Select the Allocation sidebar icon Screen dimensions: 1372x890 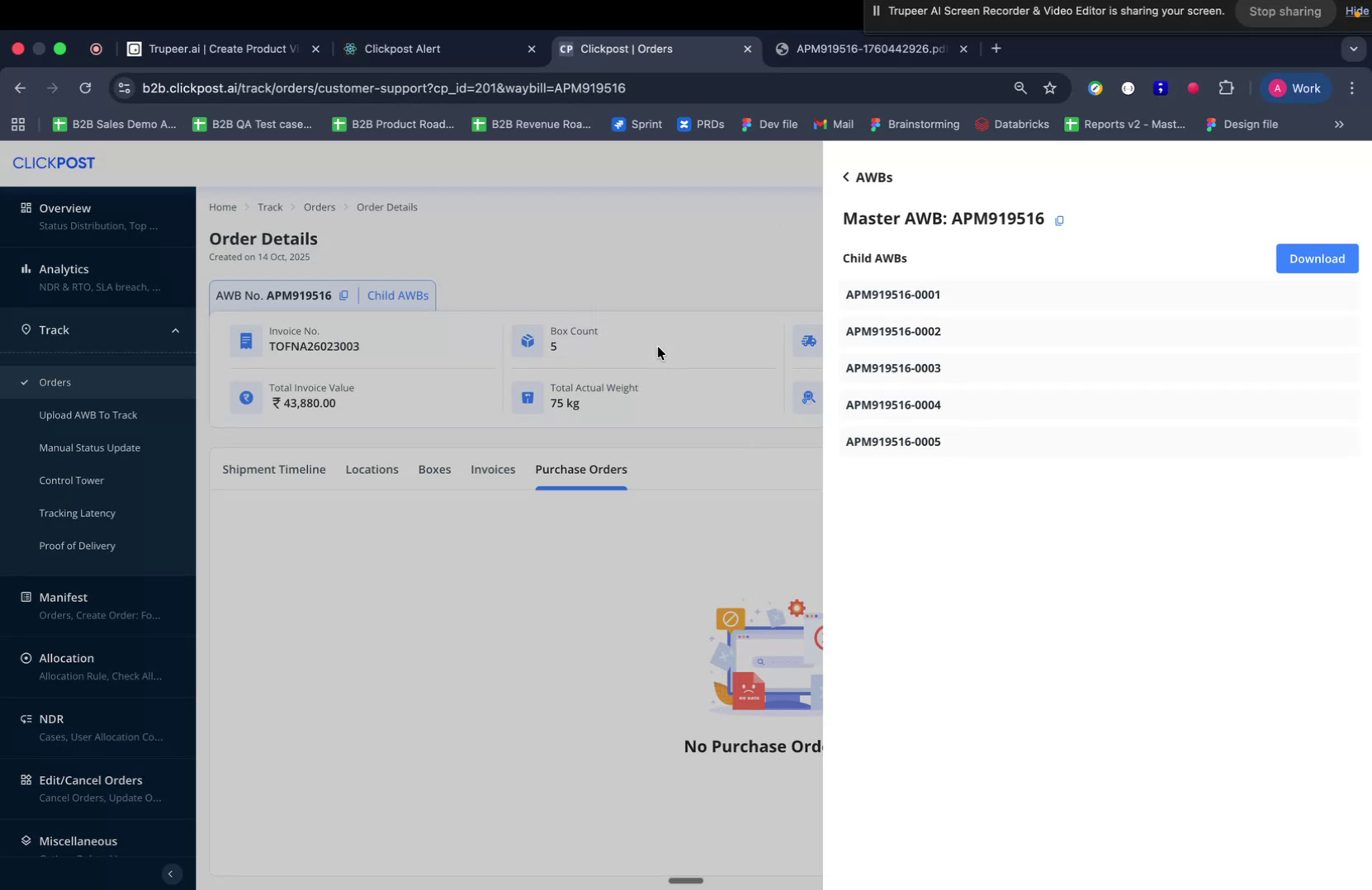point(26,657)
